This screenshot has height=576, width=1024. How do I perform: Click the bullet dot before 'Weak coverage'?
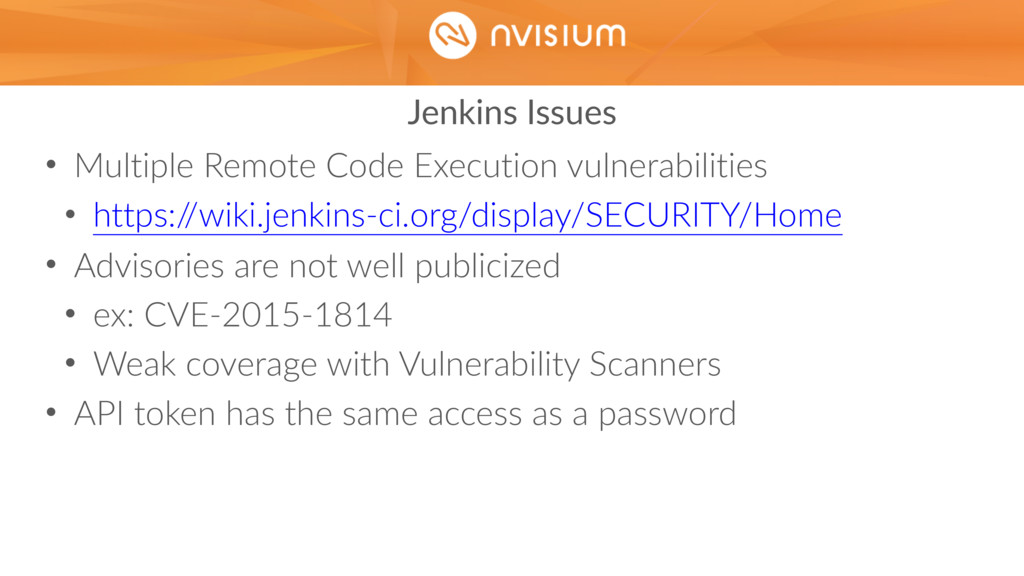tap(71, 364)
